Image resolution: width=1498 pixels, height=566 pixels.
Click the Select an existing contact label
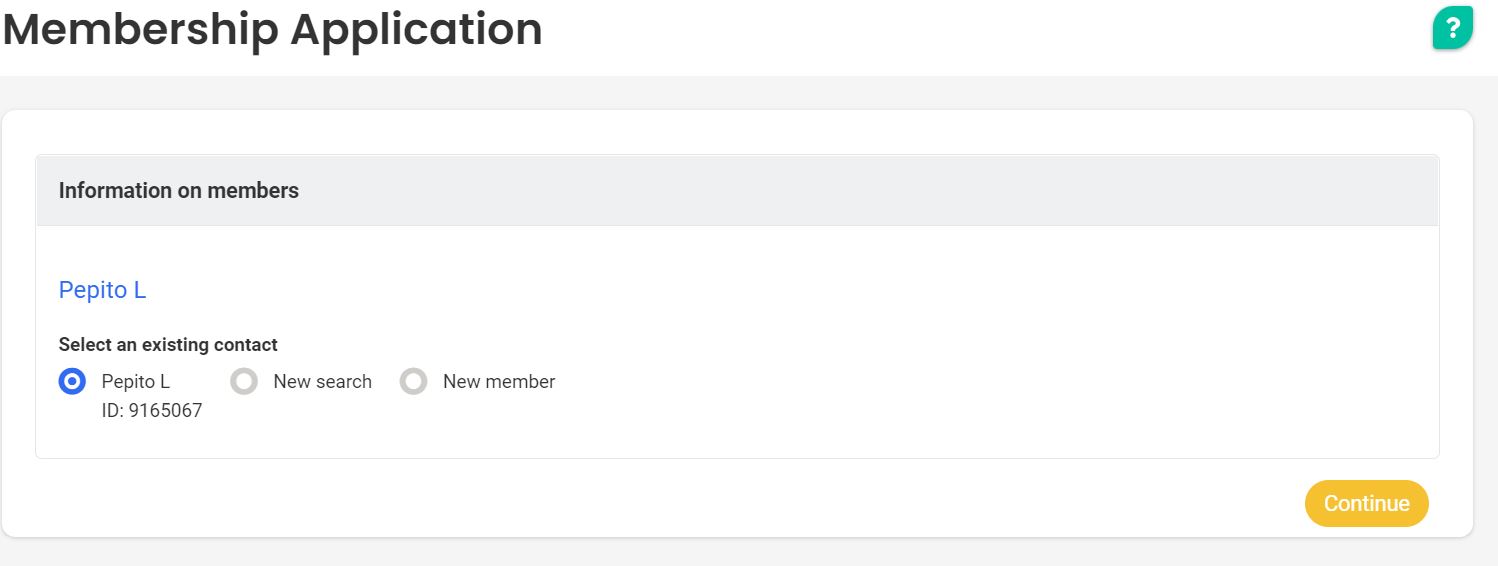coord(168,344)
